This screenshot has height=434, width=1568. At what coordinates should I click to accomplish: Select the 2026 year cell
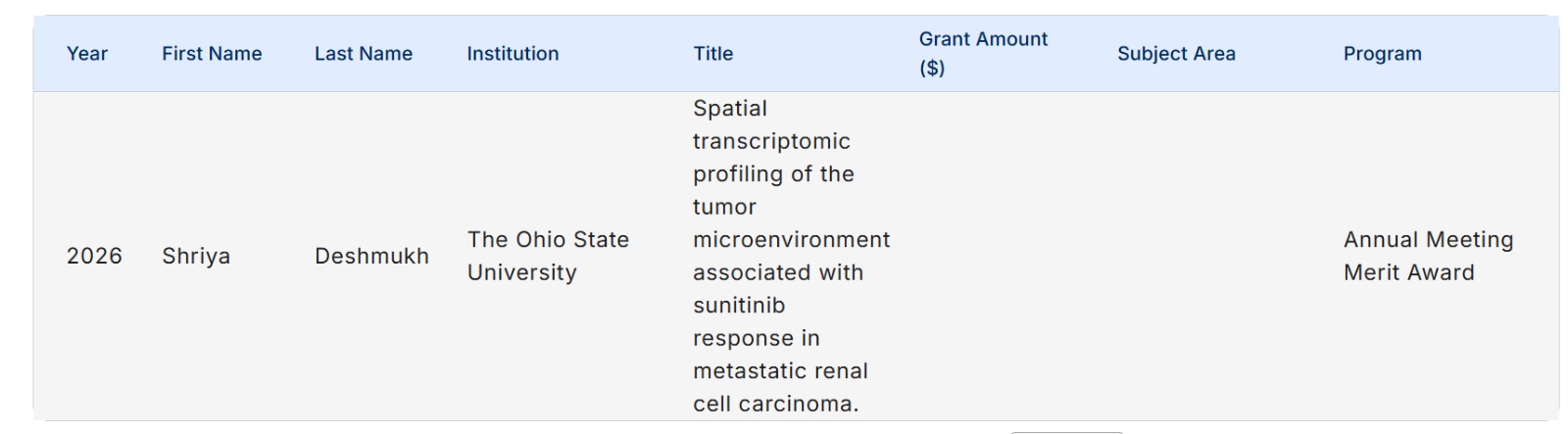pyautogui.click(x=94, y=257)
